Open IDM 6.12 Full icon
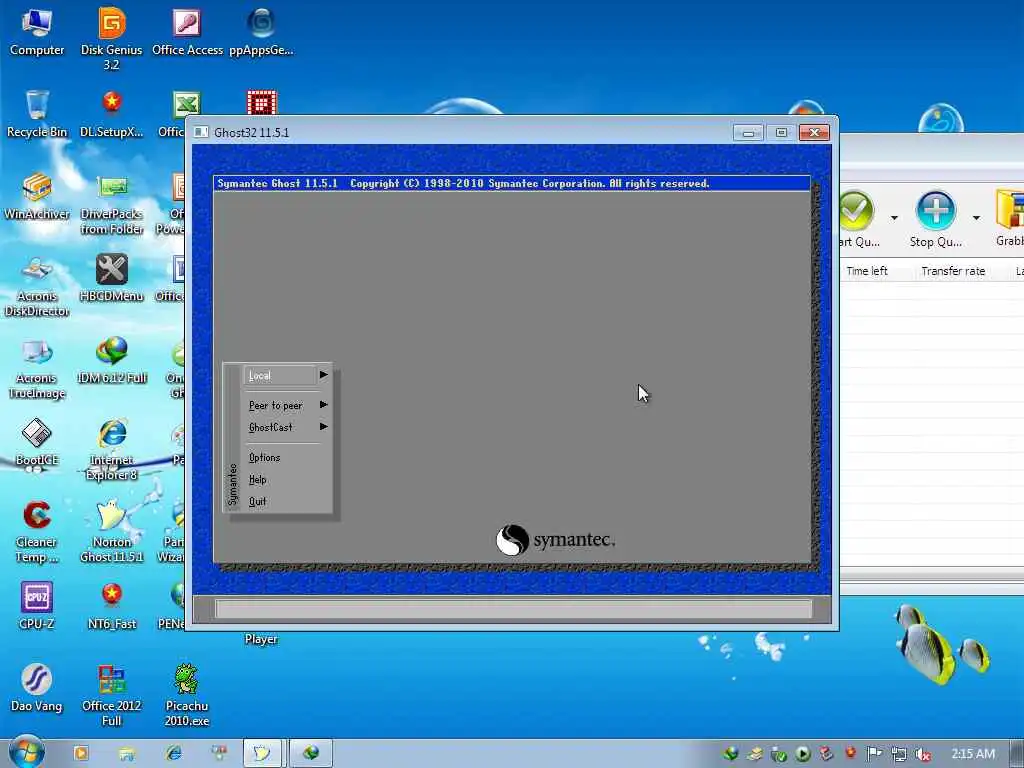This screenshot has width=1024, height=768. pyautogui.click(x=112, y=360)
